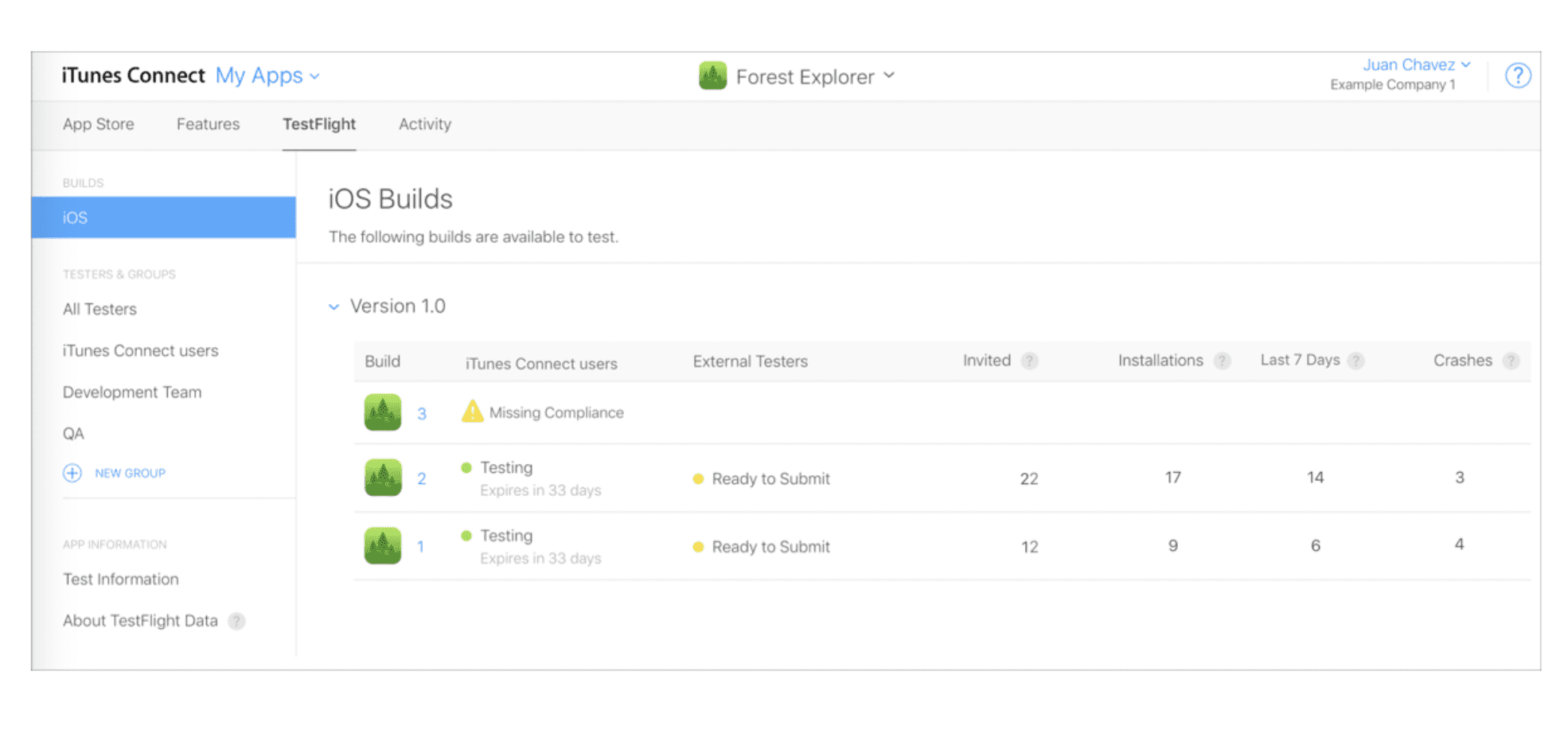The height and width of the screenshot is (734, 1568).
Task: Open the QA testers group
Action: tap(73, 434)
